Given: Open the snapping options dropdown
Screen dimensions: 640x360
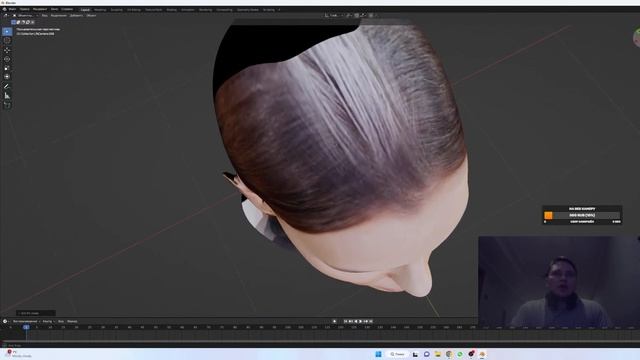Looking at the screenshot, I should click(x=363, y=16).
